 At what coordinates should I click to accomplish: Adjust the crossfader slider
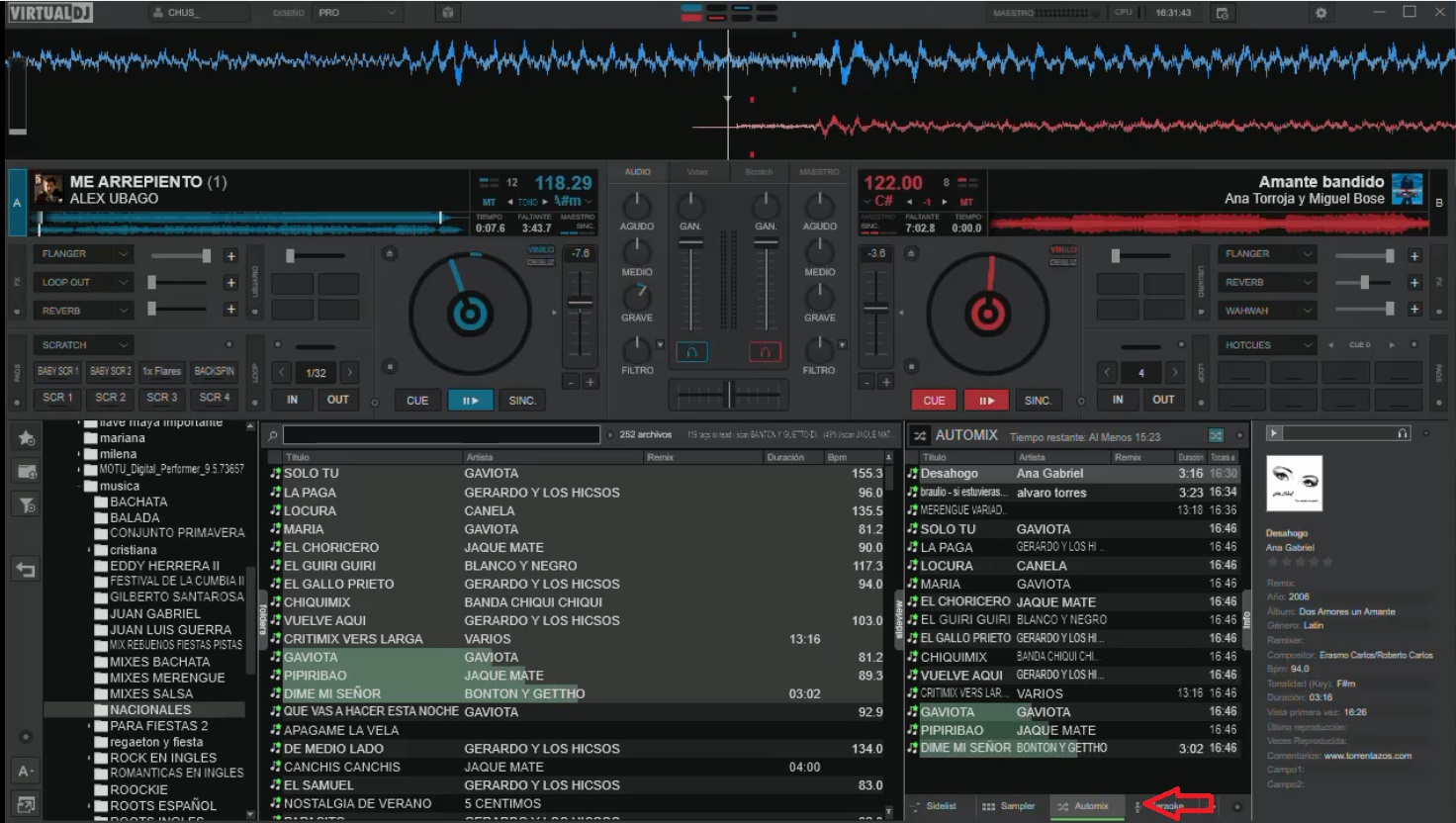pyautogui.click(x=729, y=394)
